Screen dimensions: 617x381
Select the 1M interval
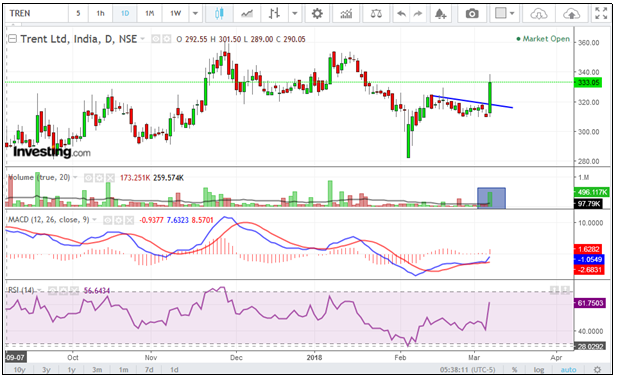[150, 14]
